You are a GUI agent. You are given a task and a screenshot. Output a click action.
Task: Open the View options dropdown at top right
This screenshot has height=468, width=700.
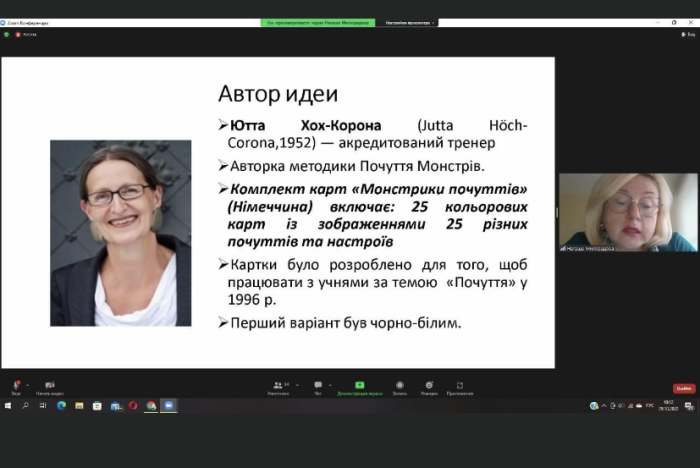tap(689, 34)
